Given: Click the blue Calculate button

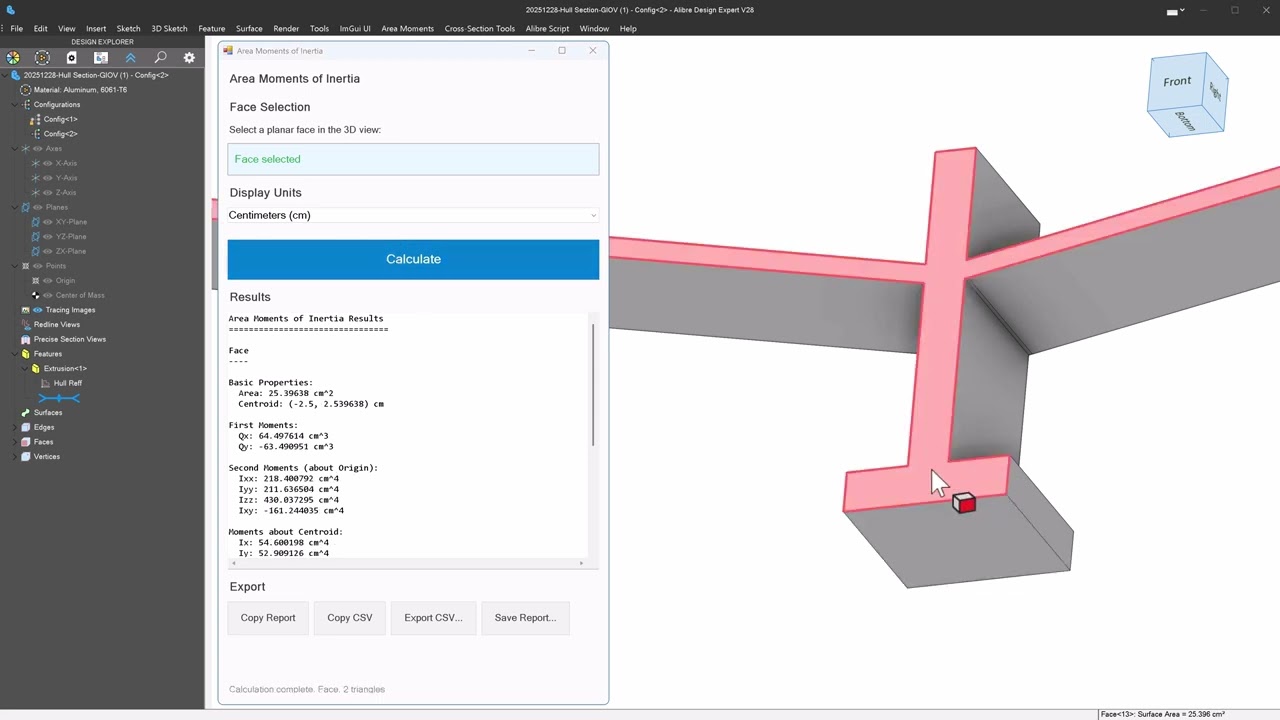Looking at the screenshot, I should [413, 259].
